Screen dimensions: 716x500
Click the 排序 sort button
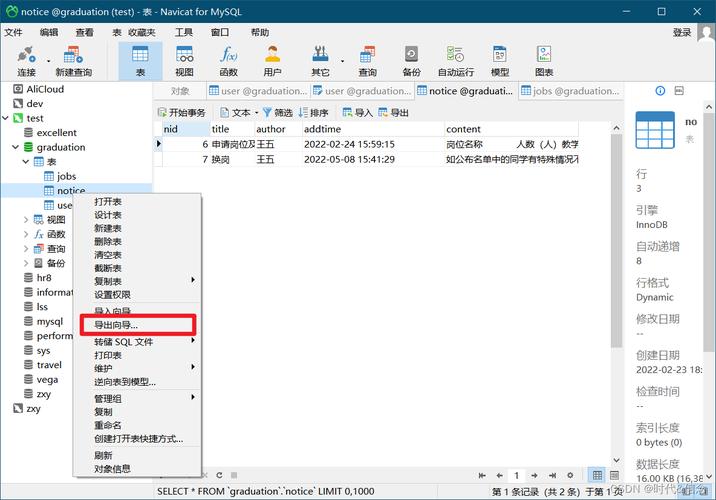pyautogui.click(x=313, y=112)
